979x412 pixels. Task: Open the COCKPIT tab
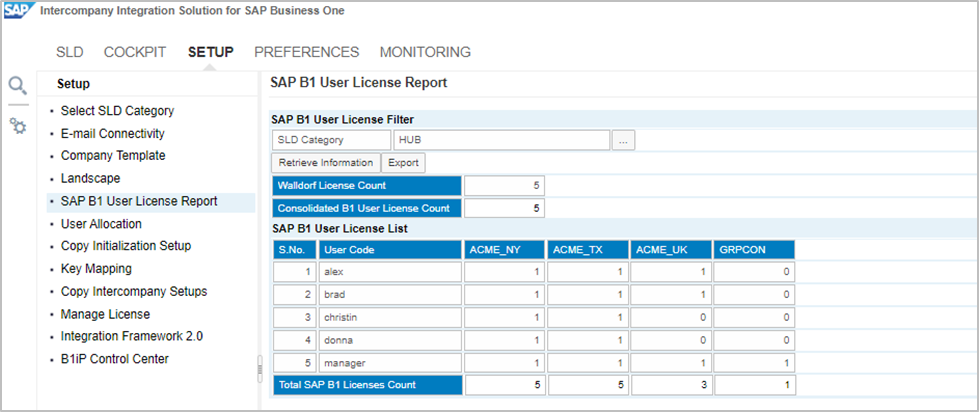135,52
